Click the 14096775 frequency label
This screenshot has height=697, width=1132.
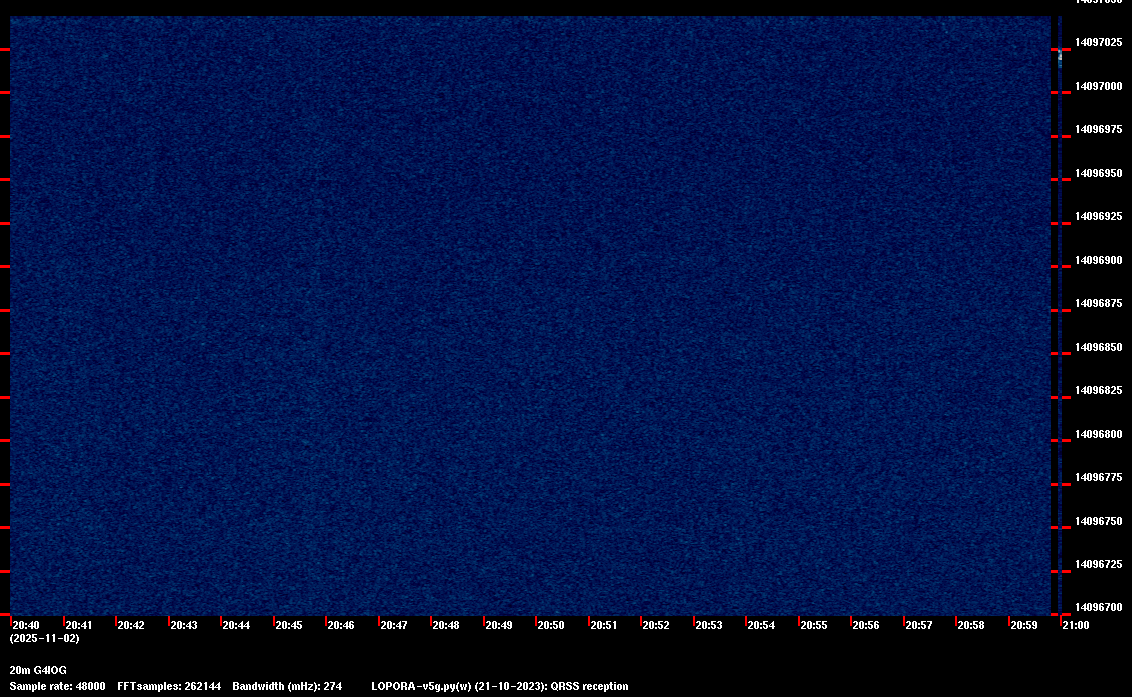[1099, 477]
